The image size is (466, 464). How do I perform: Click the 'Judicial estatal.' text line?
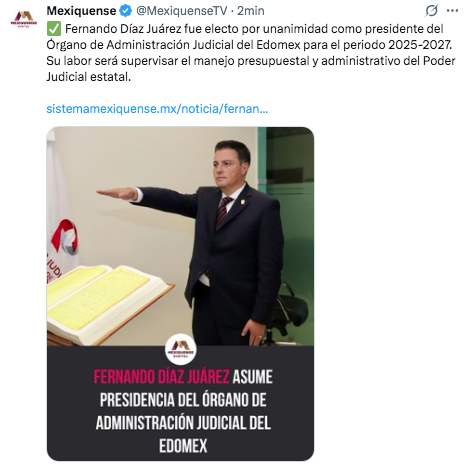tap(88, 77)
